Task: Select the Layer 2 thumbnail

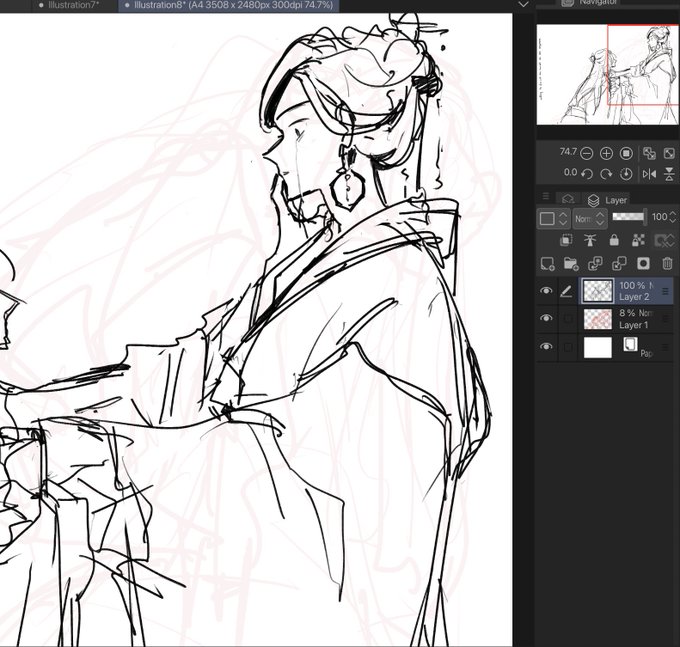Action: pyautogui.click(x=598, y=291)
